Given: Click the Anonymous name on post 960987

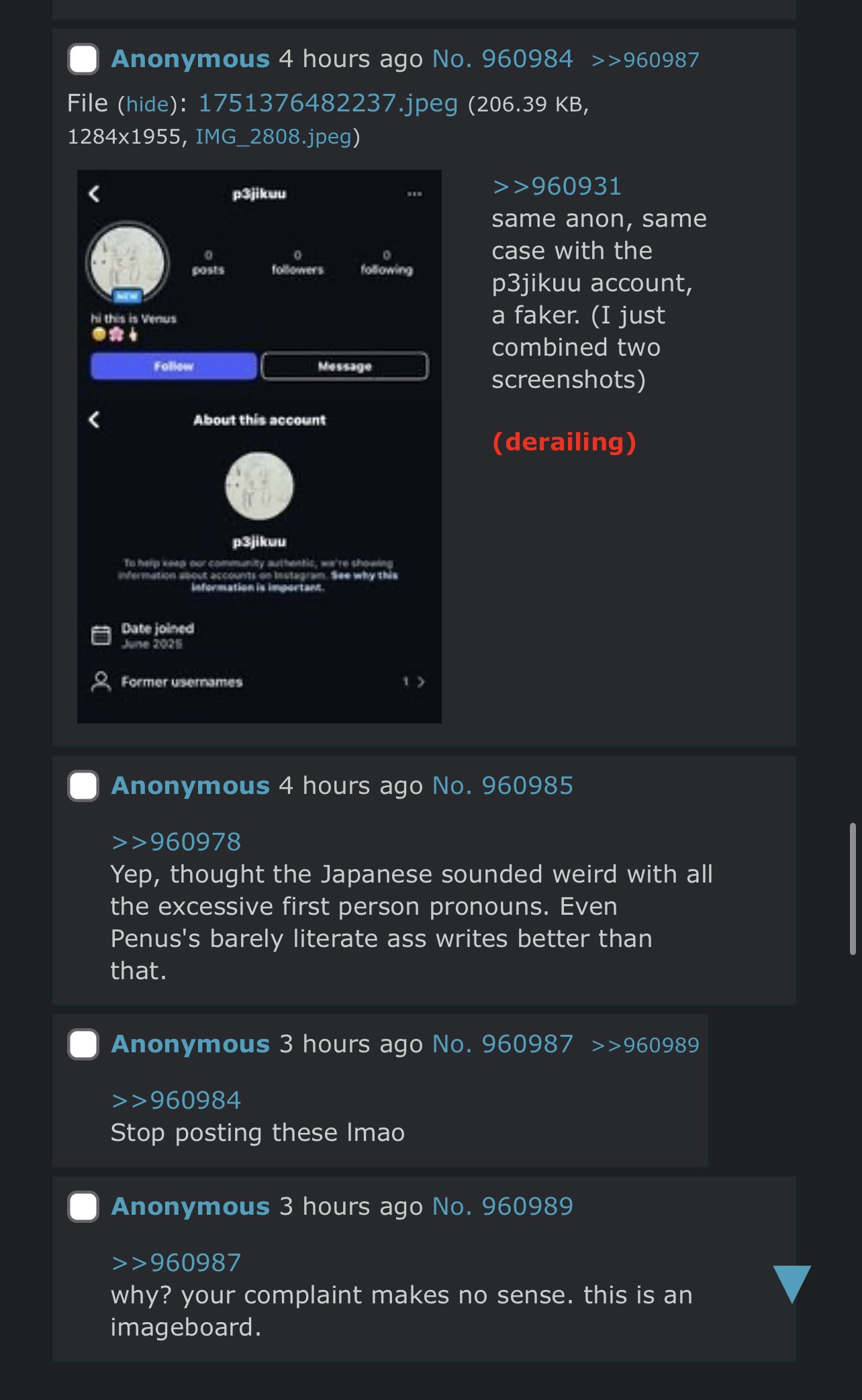Looking at the screenshot, I should [x=191, y=1044].
